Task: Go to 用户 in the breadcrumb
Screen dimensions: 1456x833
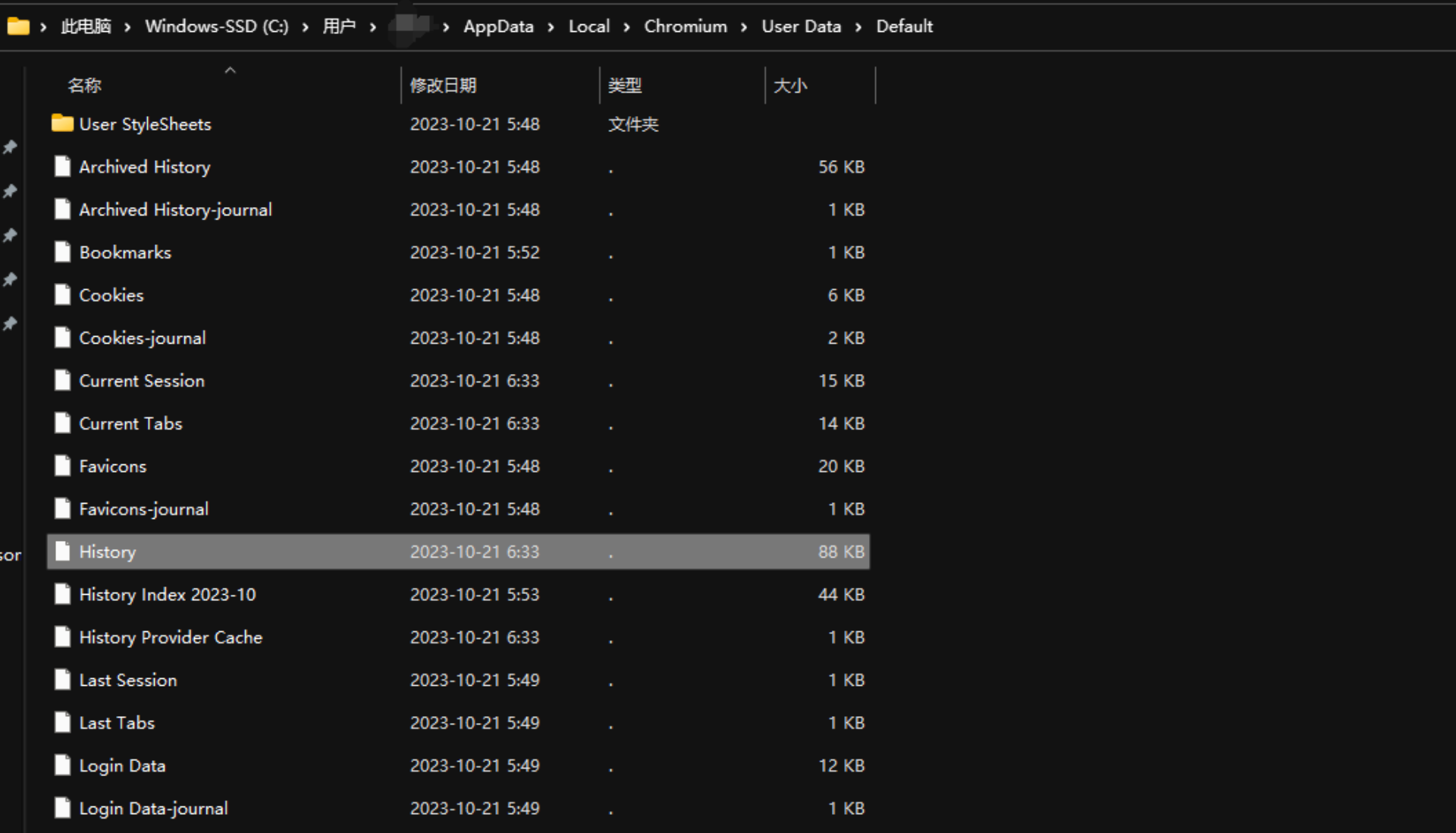Action: pos(339,27)
